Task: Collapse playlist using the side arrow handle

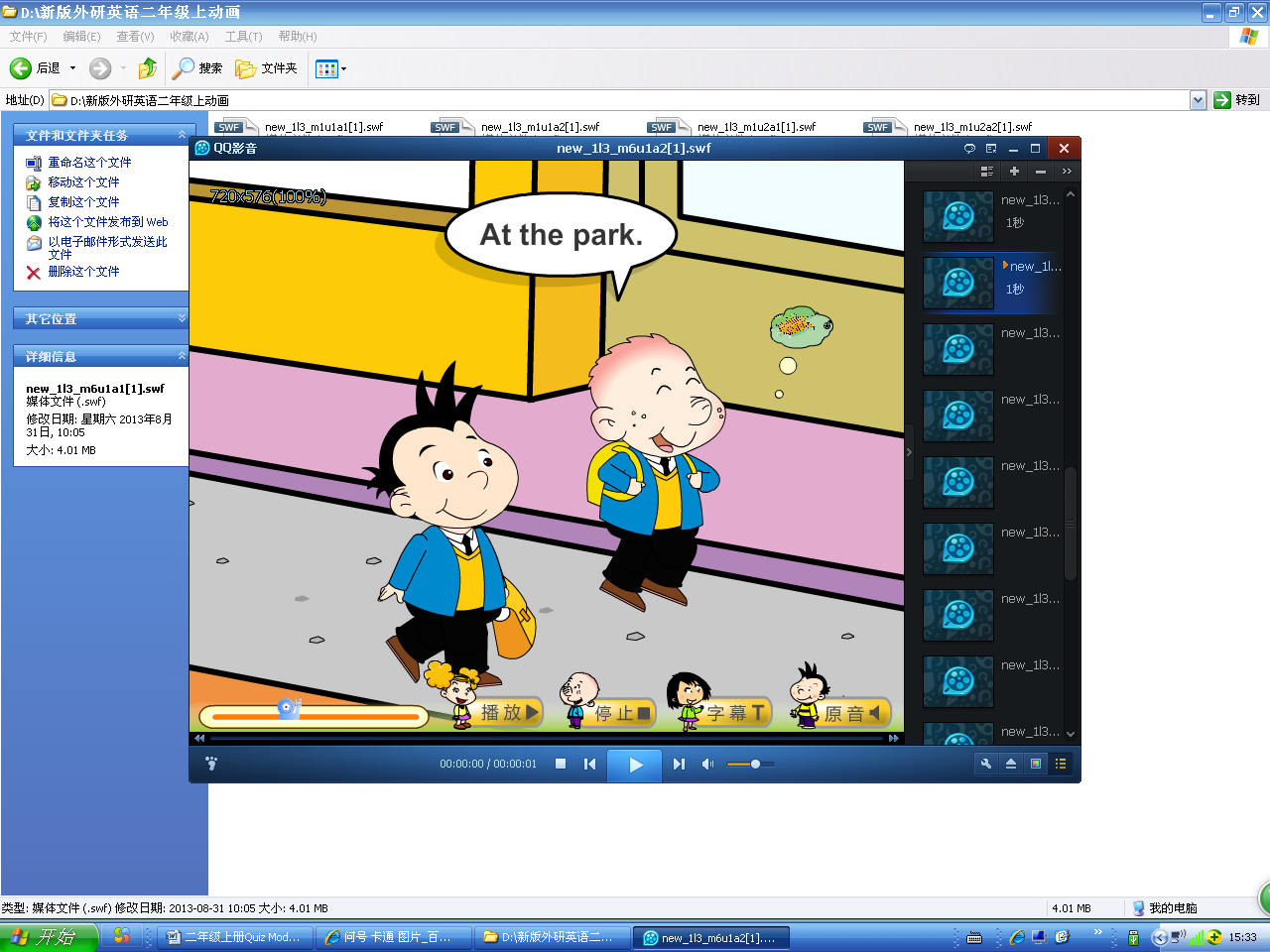Action: pyautogui.click(x=909, y=452)
